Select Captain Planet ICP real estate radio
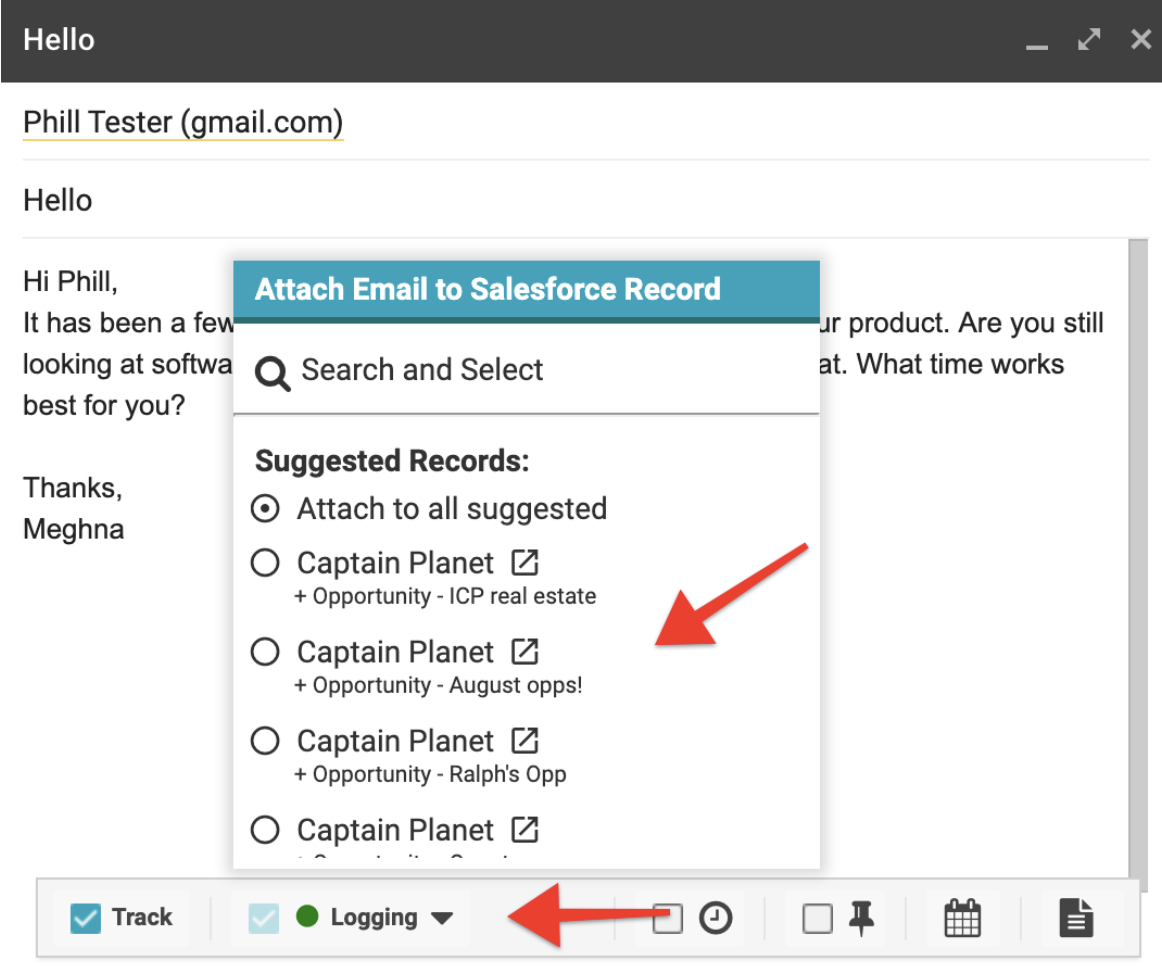Screen dimensions: 1162x966 [265, 563]
